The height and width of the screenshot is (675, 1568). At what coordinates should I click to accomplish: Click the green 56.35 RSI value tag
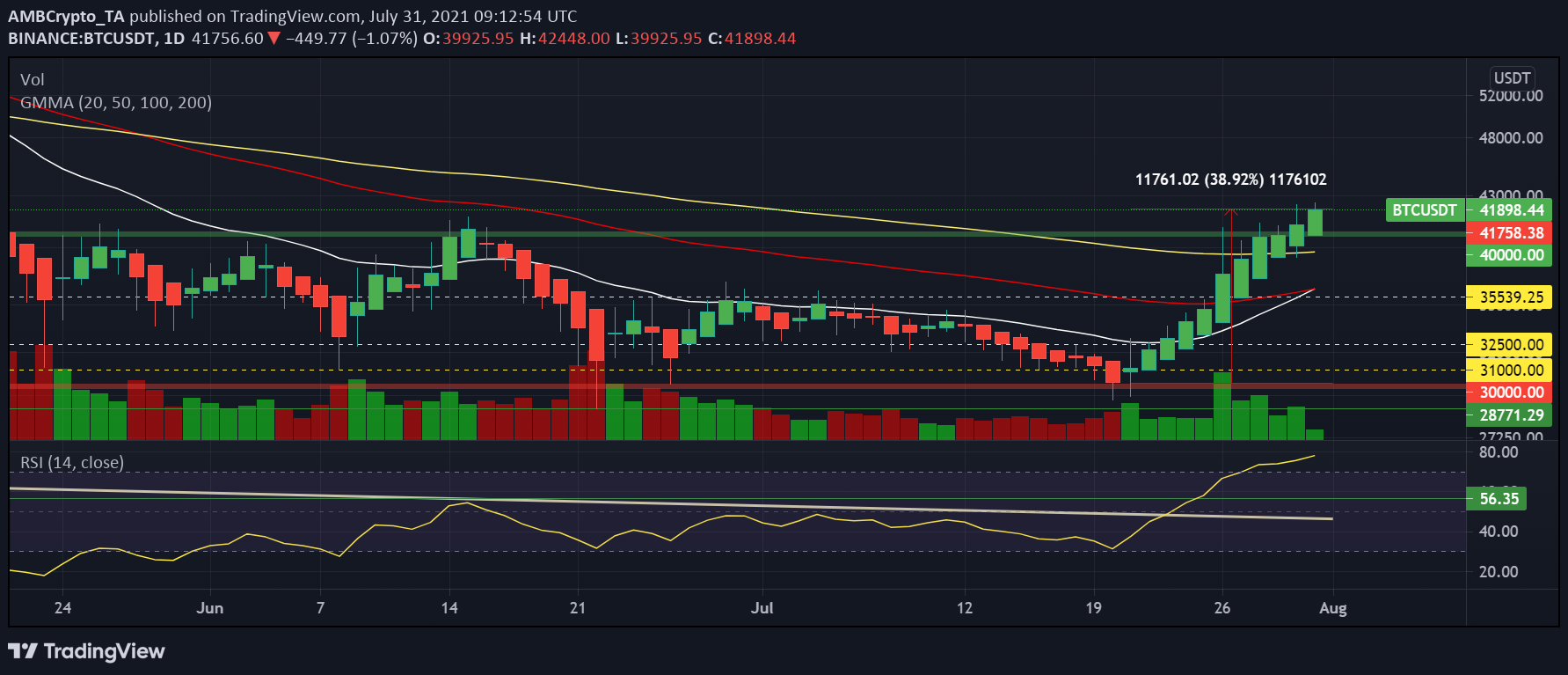(x=1499, y=499)
